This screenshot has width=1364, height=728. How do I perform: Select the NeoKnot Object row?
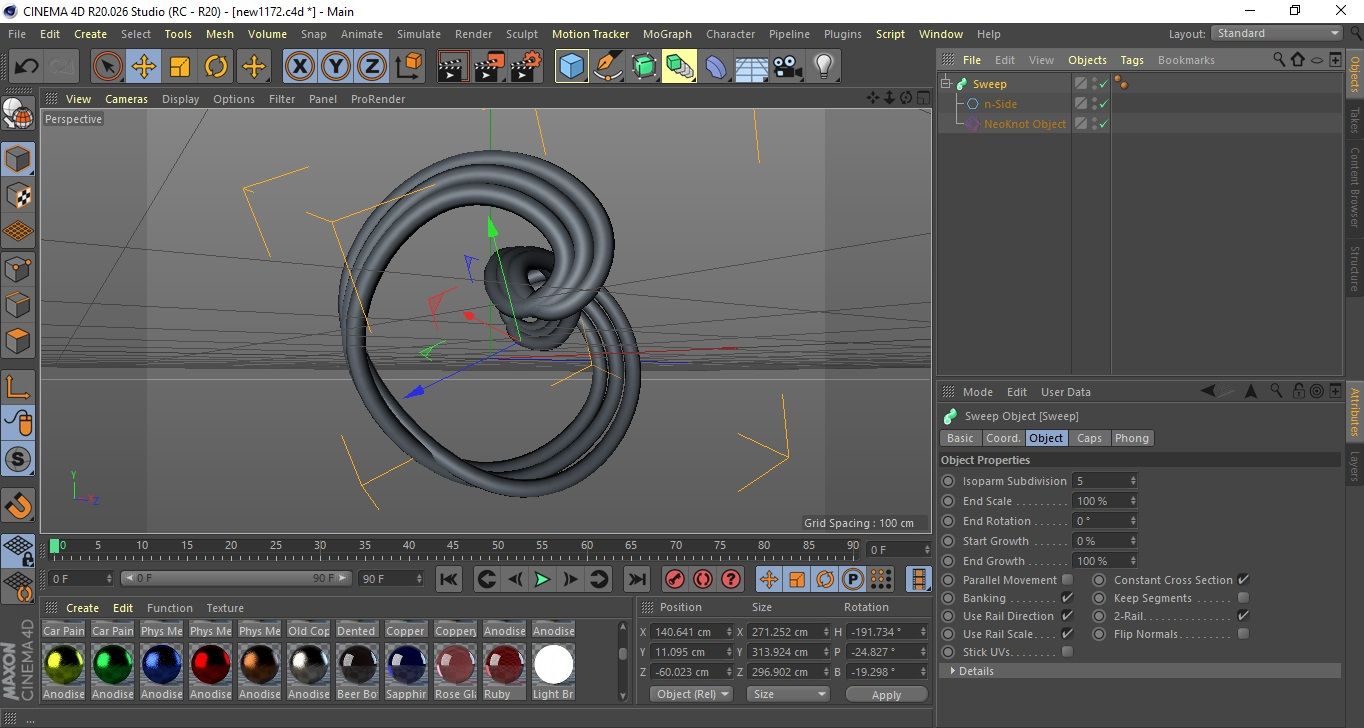pyautogui.click(x=1024, y=124)
